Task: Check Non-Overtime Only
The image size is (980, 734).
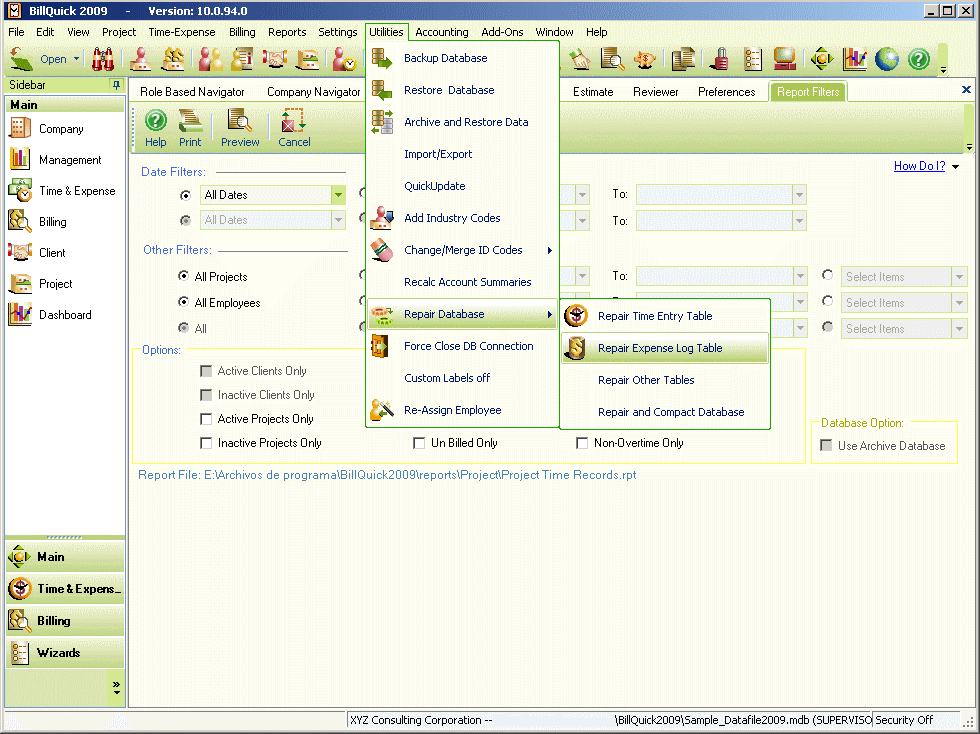Action: tap(582, 443)
